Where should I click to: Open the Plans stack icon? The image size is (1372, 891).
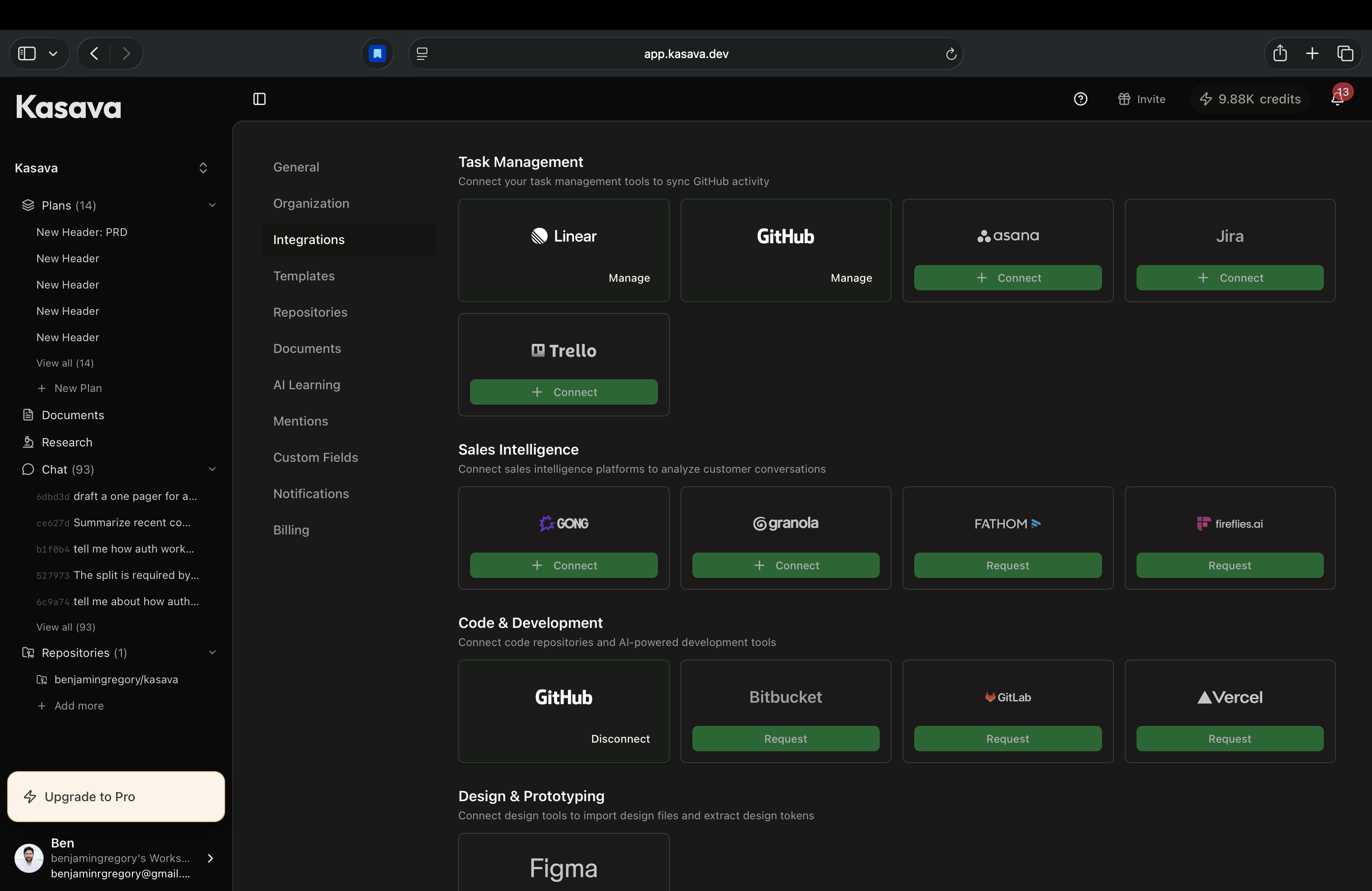(28, 205)
